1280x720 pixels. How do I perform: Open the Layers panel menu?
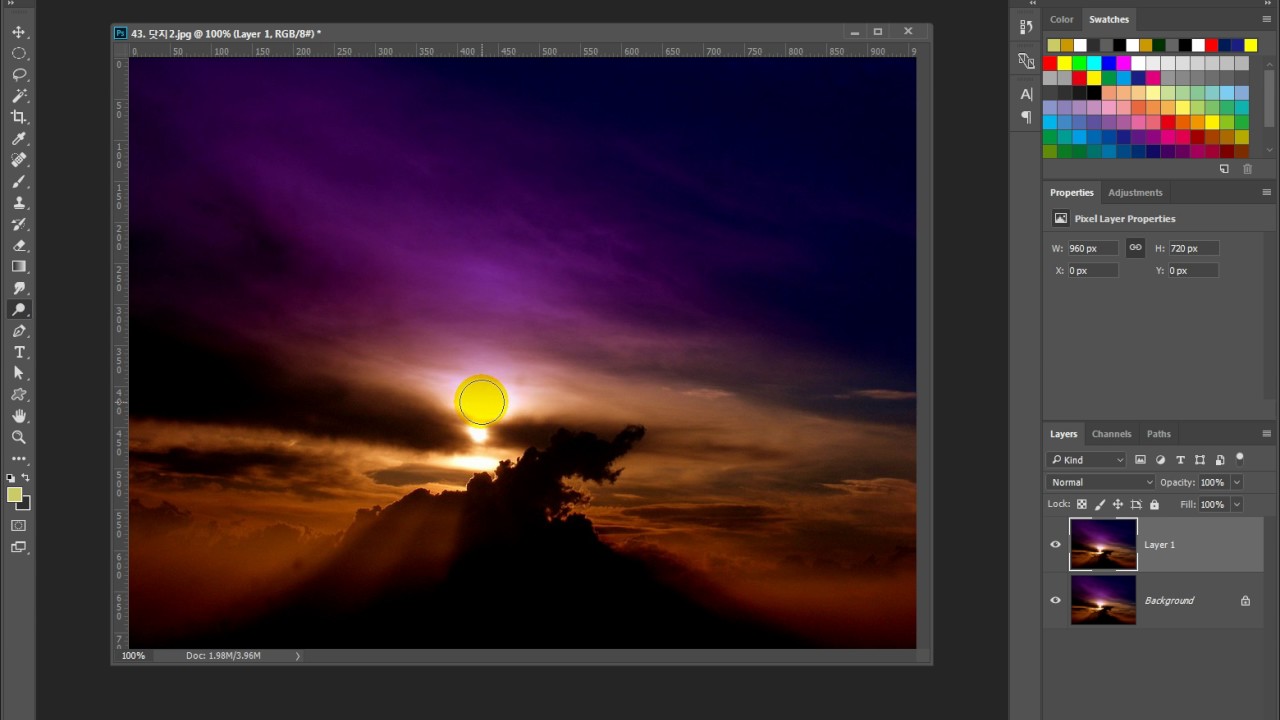pyautogui.click(x=1266, y=434)
